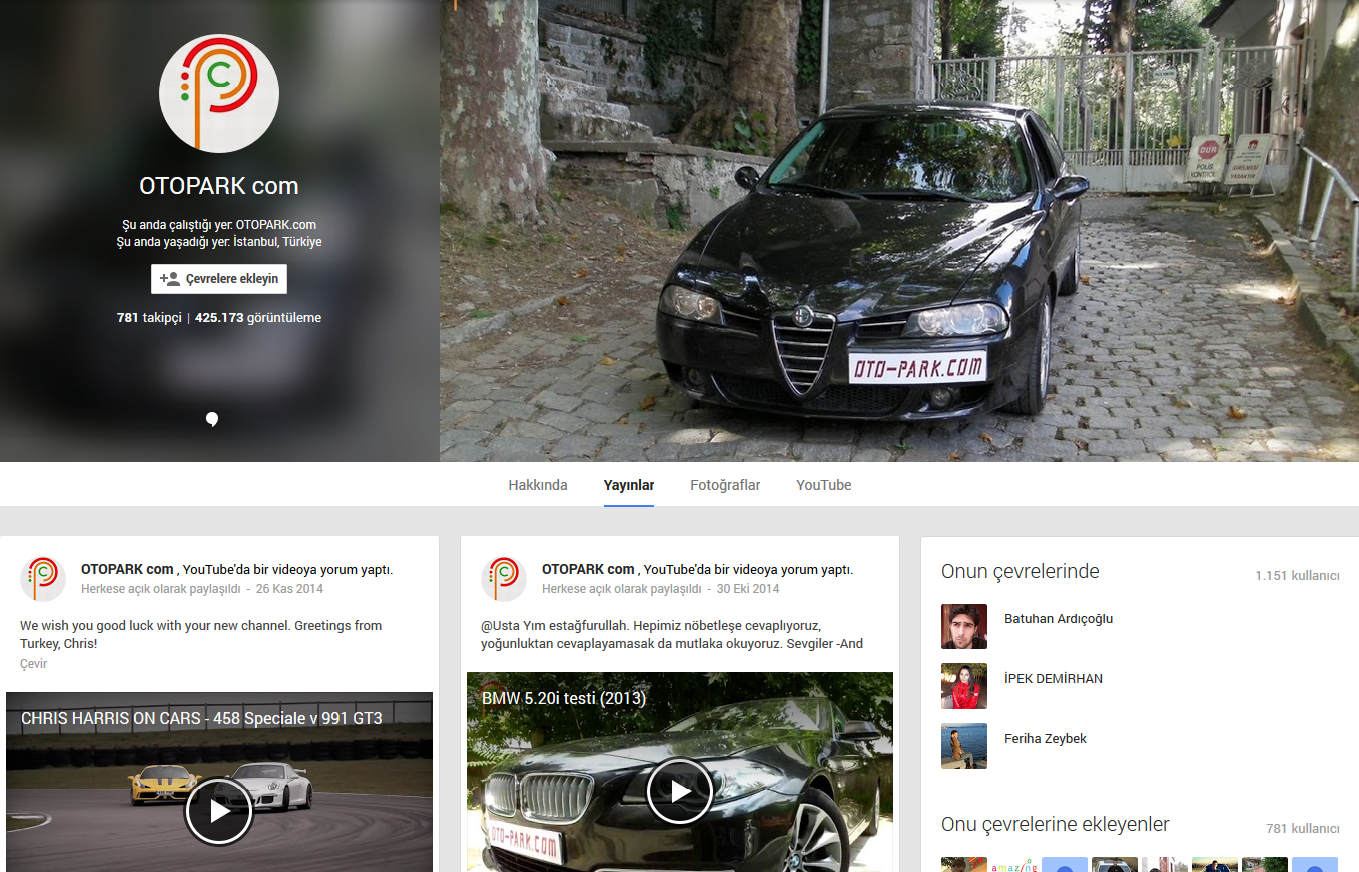1359x872 pixels.
Task: Open Batuhan Ardıçoğlu's profile picture
Action: [x=963, y=626]
